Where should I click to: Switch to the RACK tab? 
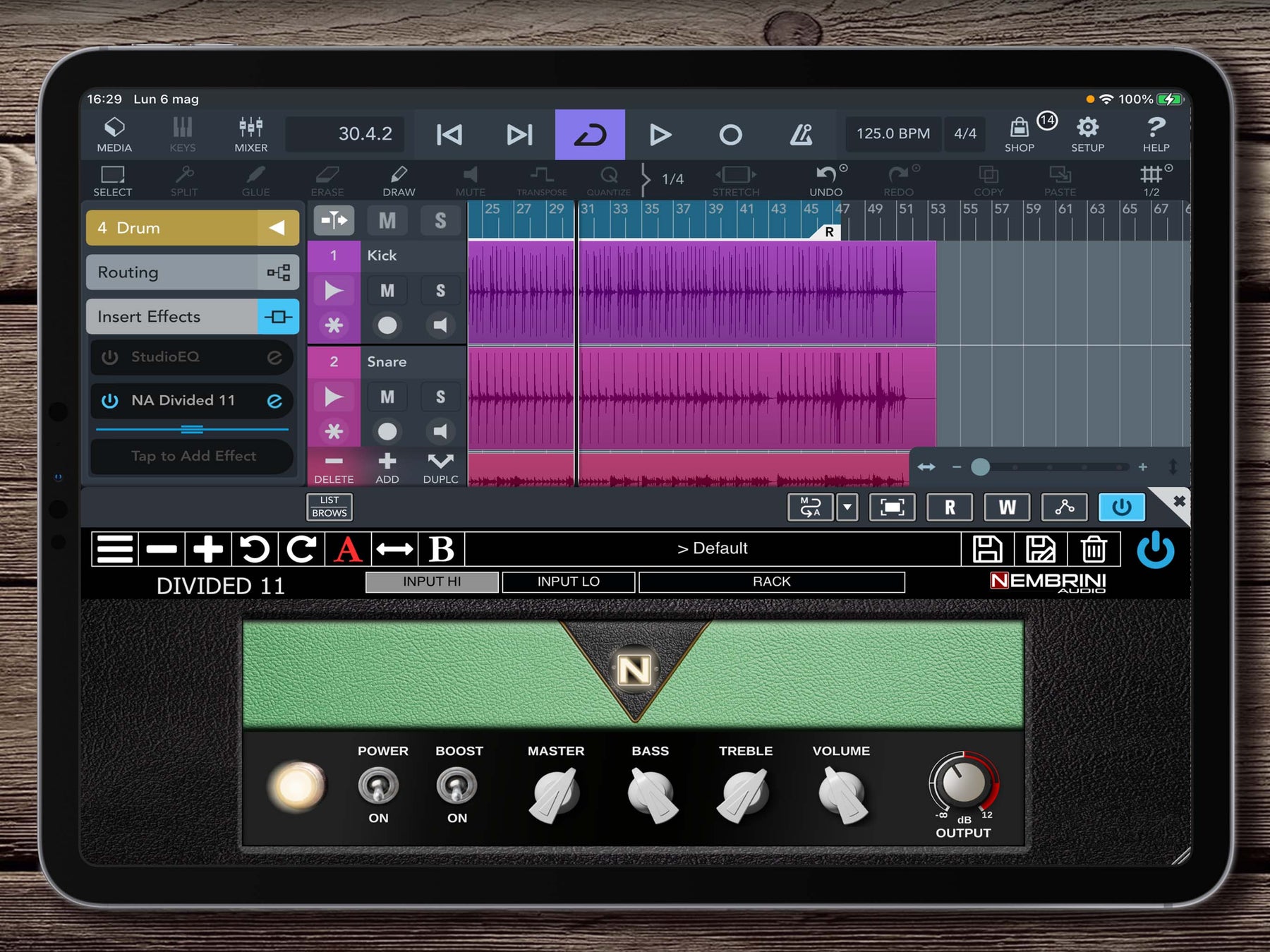[771, 582]
